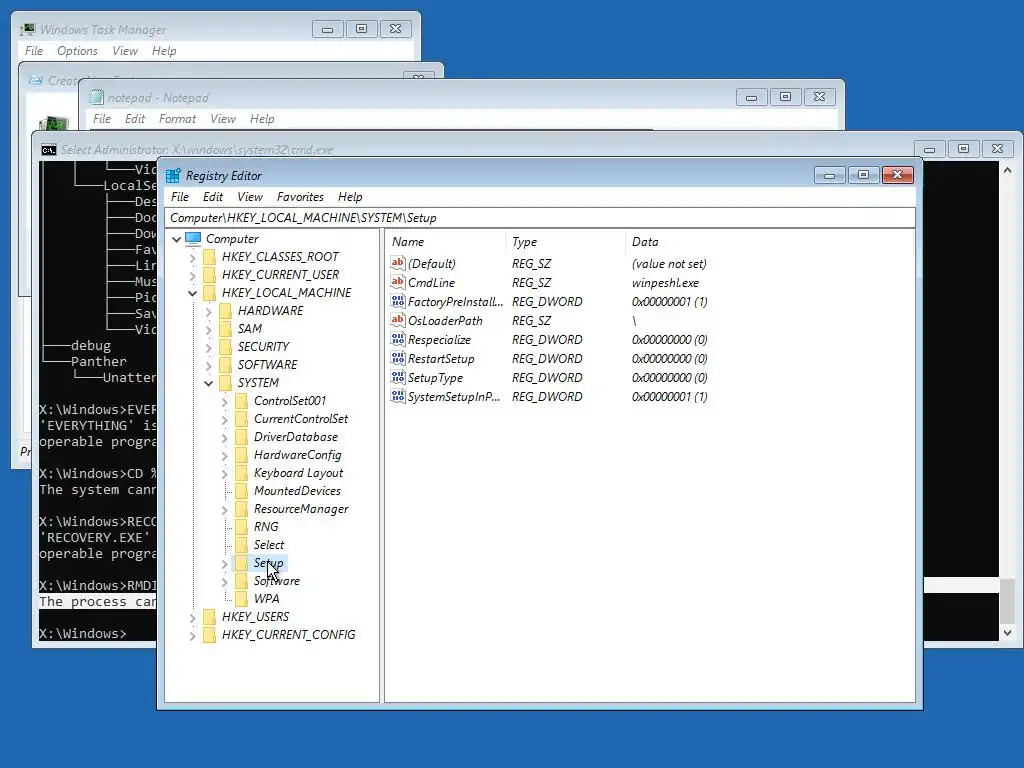This screenshot has height=768, width=1024.
Task: Click the RNG folder icon
Action: (242, 526)
